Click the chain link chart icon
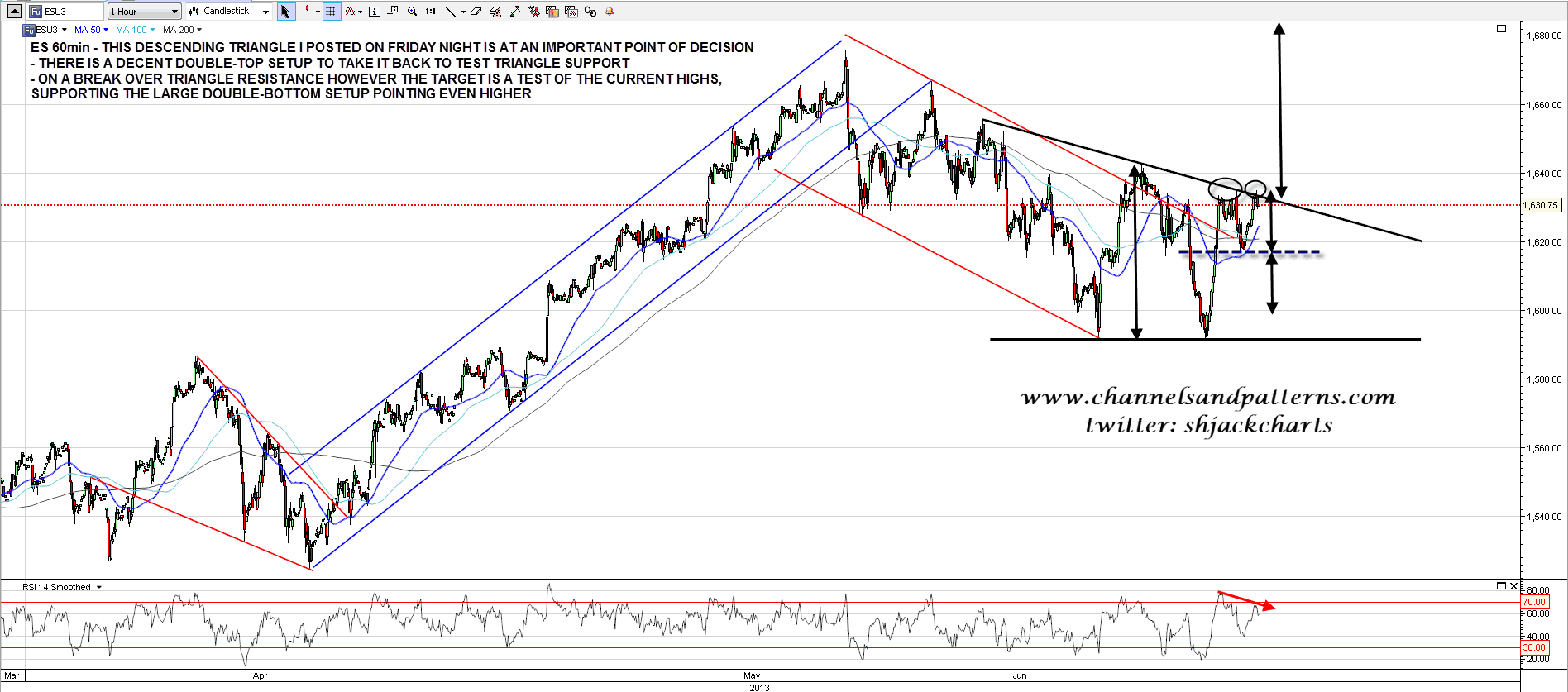The width and height of the screenshot is (1568, 692). (x=590, y=12)
